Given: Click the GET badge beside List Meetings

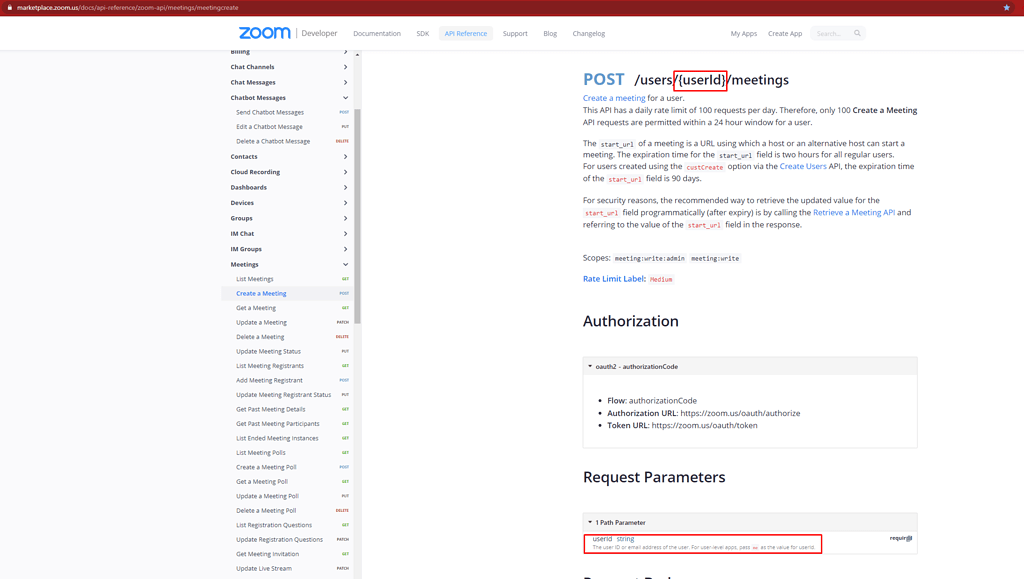Looking at the screenshot, I should coord(345,279).
